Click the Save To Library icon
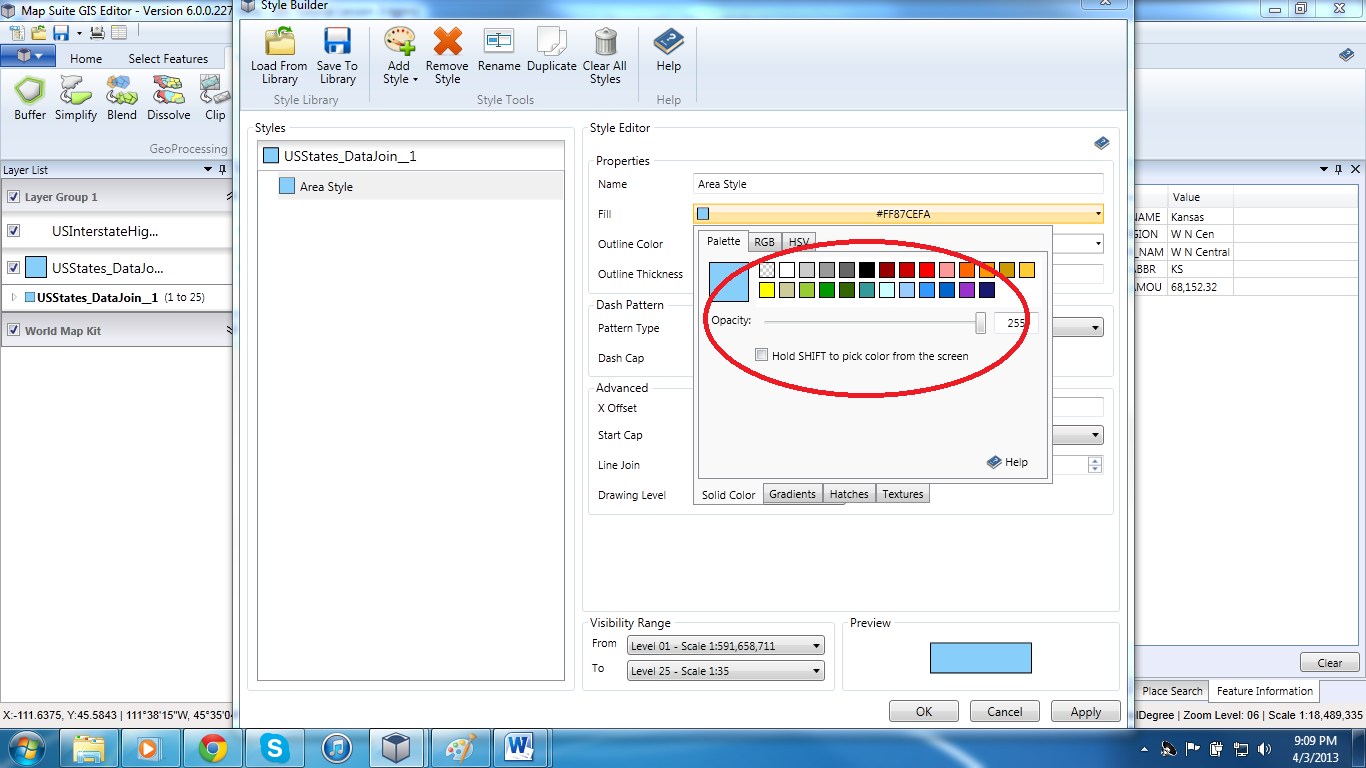 [337, 42]
